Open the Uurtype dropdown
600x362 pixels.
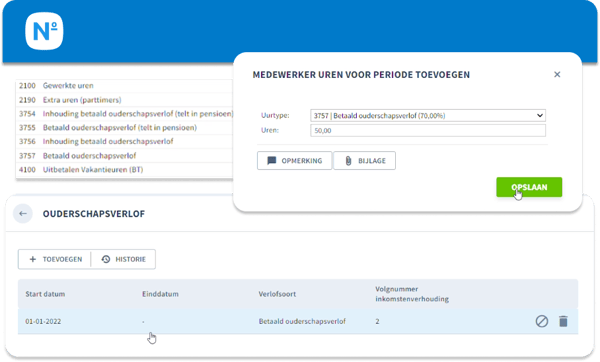tap(428, 116)
